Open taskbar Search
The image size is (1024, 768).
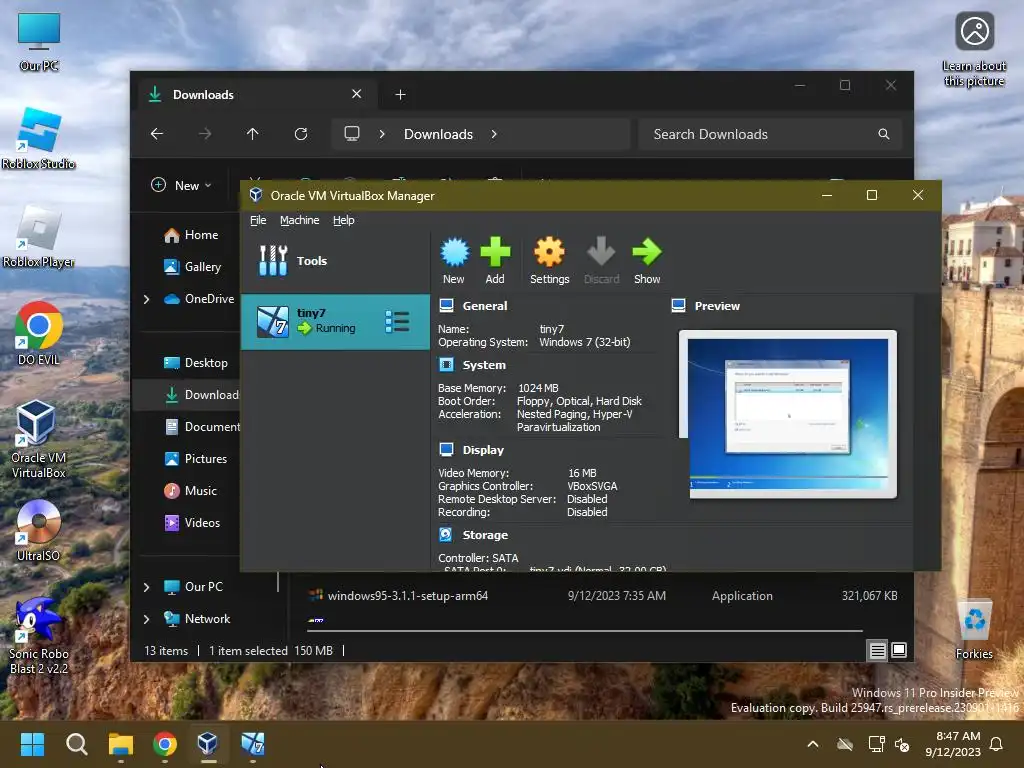[76, 744]
